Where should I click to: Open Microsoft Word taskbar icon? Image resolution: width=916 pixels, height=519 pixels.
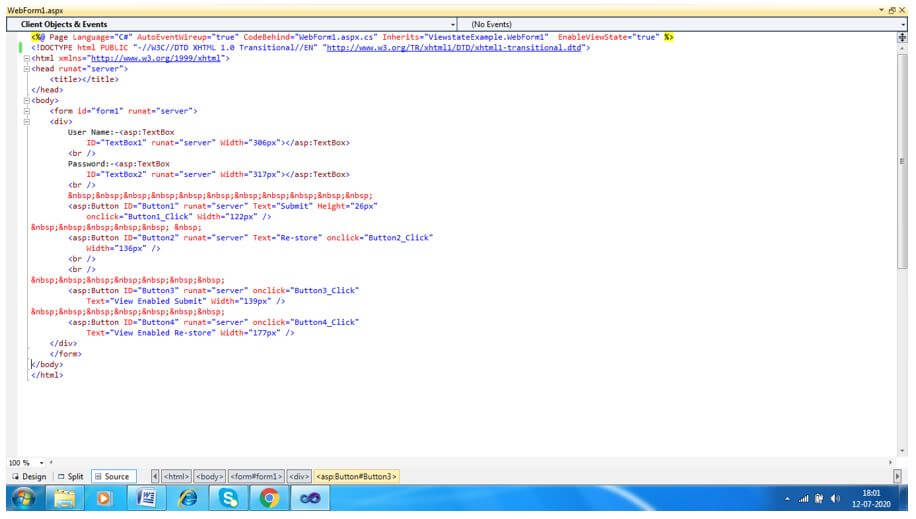click(x=145, y=499)
